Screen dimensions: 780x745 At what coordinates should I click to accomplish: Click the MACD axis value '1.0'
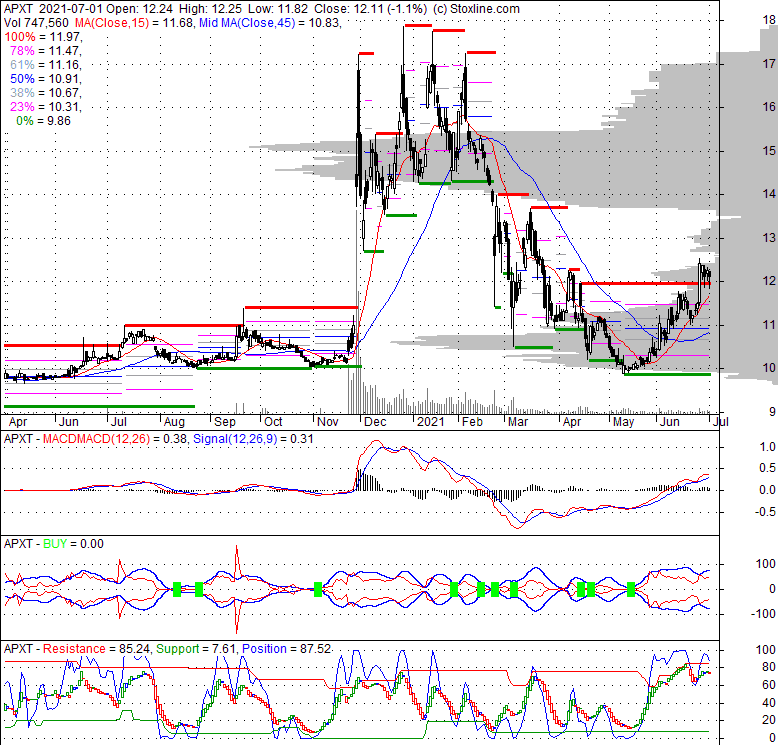coord(768,447)
